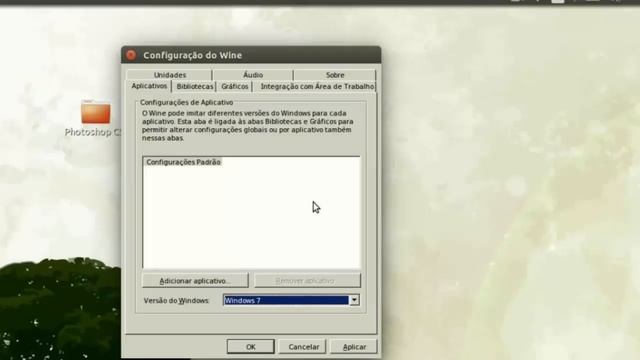This screenshot has width=640, height=360.
Task: Confirm with the OK button
Action: pyautogui.click(x=251, y=347)
